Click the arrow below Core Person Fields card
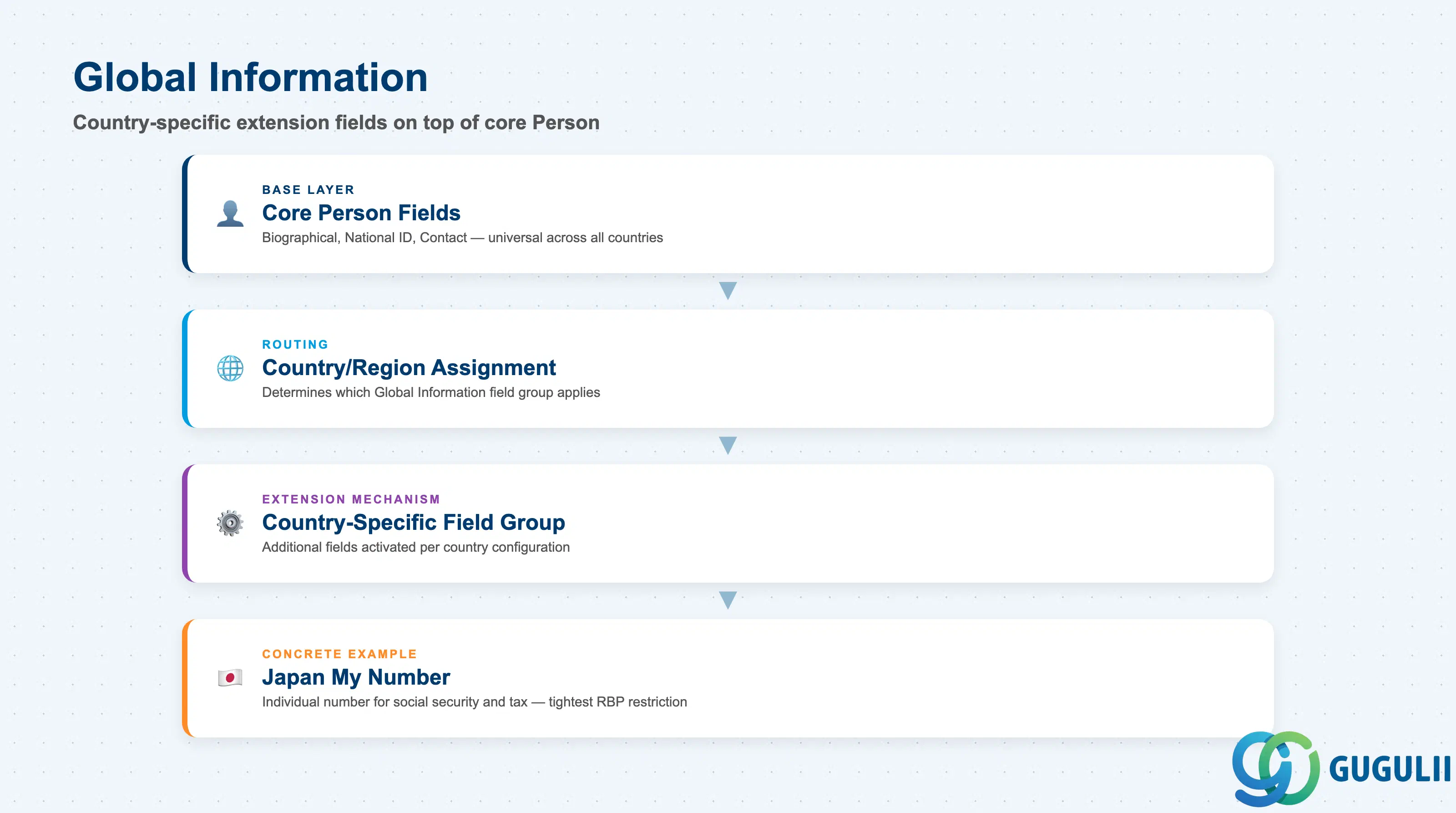 728,290
